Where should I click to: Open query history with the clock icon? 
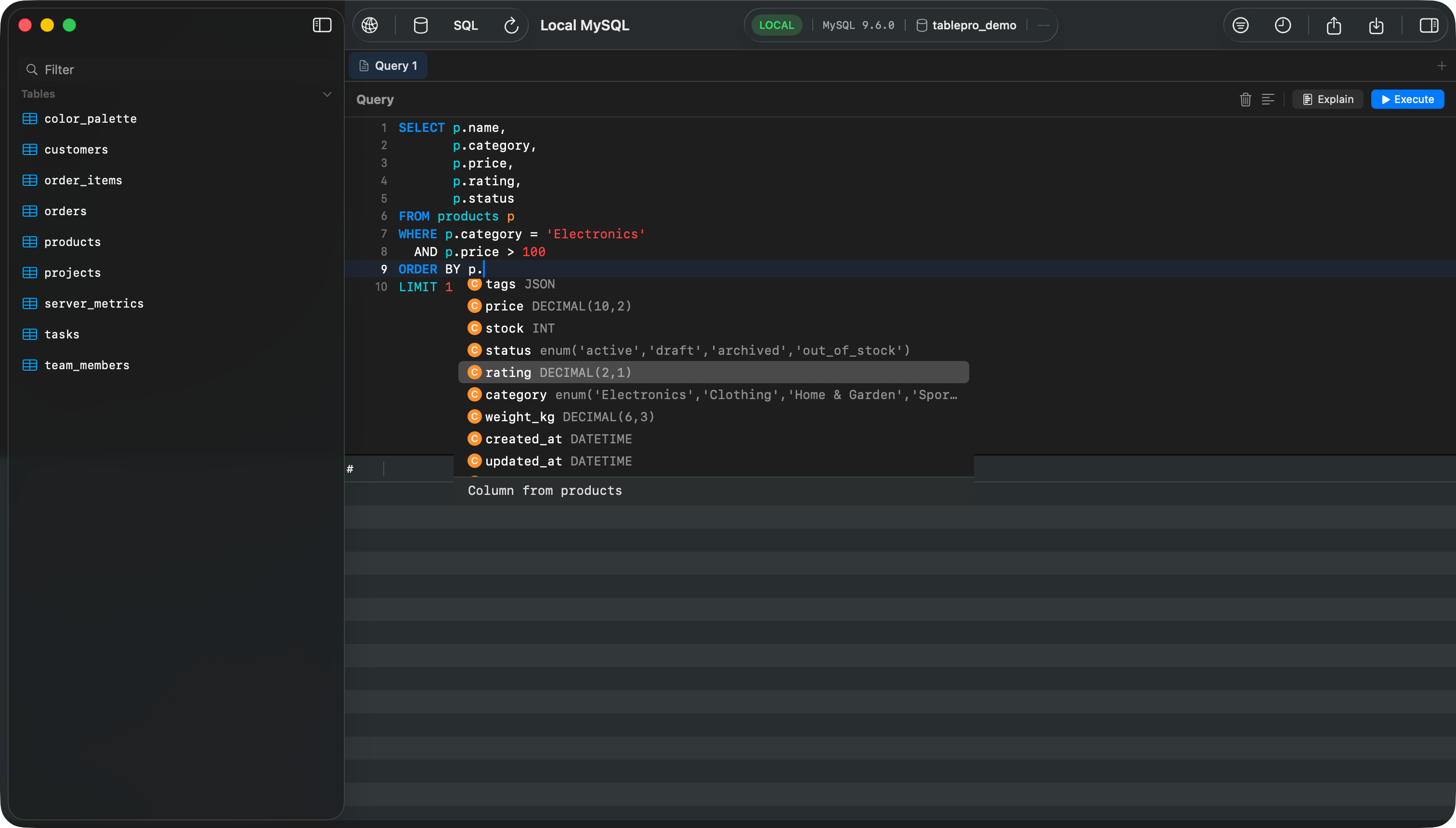point(1283,25)
